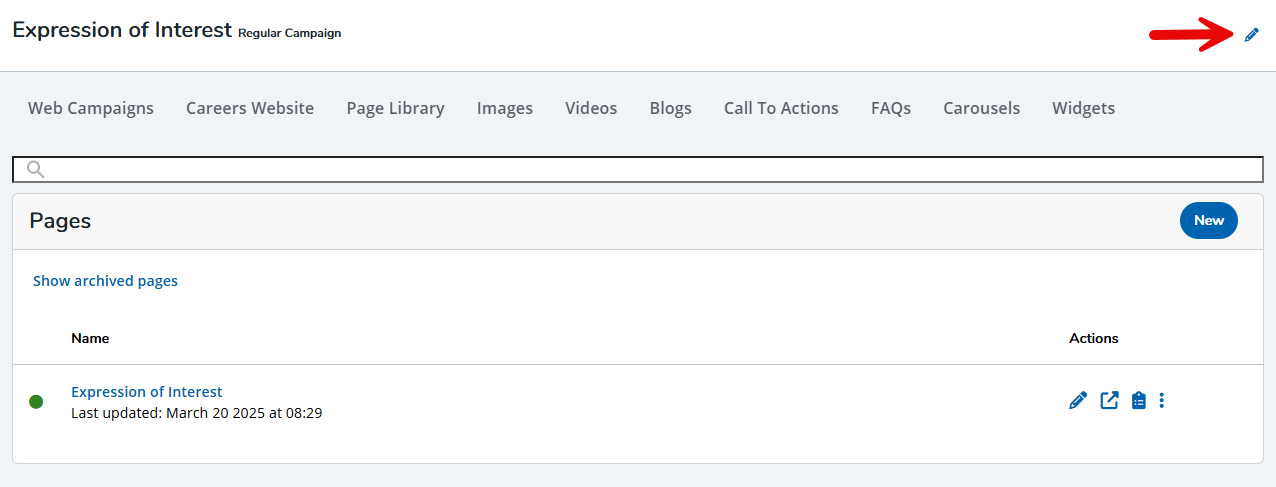Go to the FAQs tab
Image resolution: width=1276 pixels, height=487 pixels.
pyautogui.click(x=891, y=108)
